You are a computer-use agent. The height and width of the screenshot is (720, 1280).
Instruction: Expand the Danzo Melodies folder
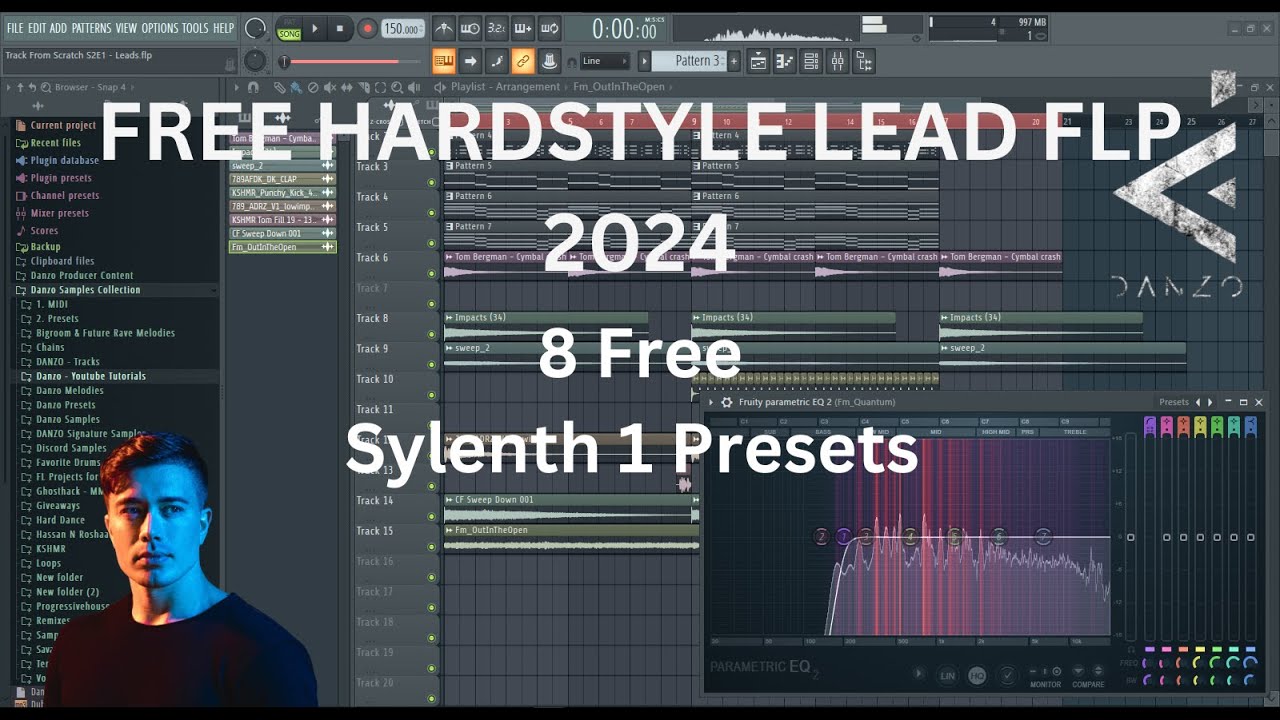coord(70,391)
